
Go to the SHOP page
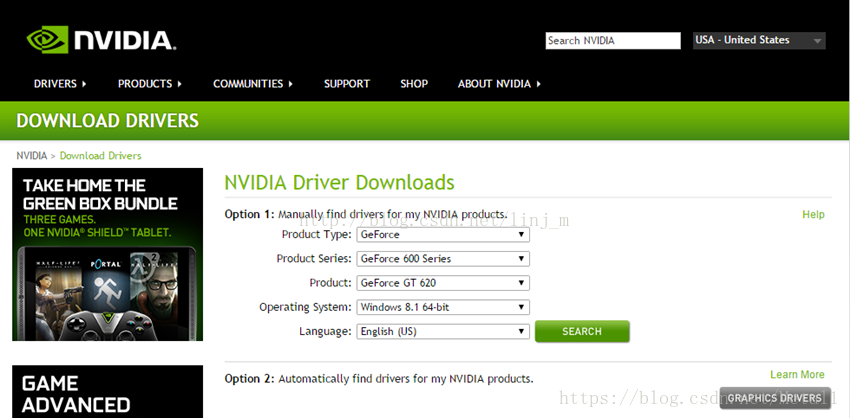[x=414, y=83]
